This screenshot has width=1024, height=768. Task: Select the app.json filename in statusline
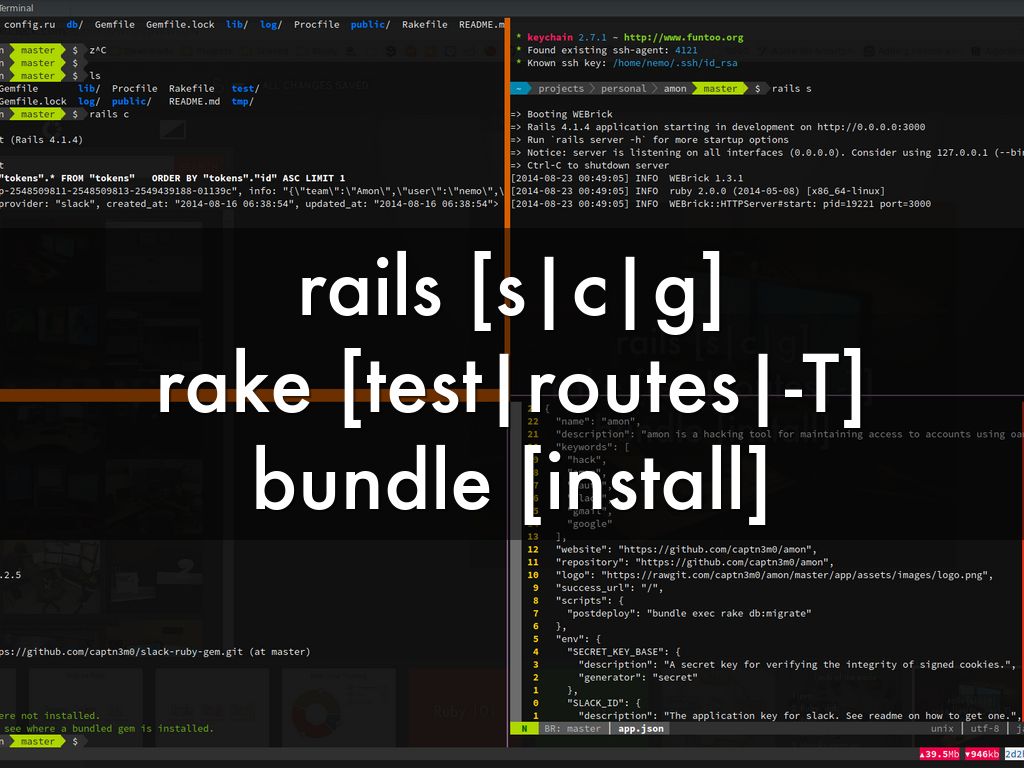[x=640, y=729]
